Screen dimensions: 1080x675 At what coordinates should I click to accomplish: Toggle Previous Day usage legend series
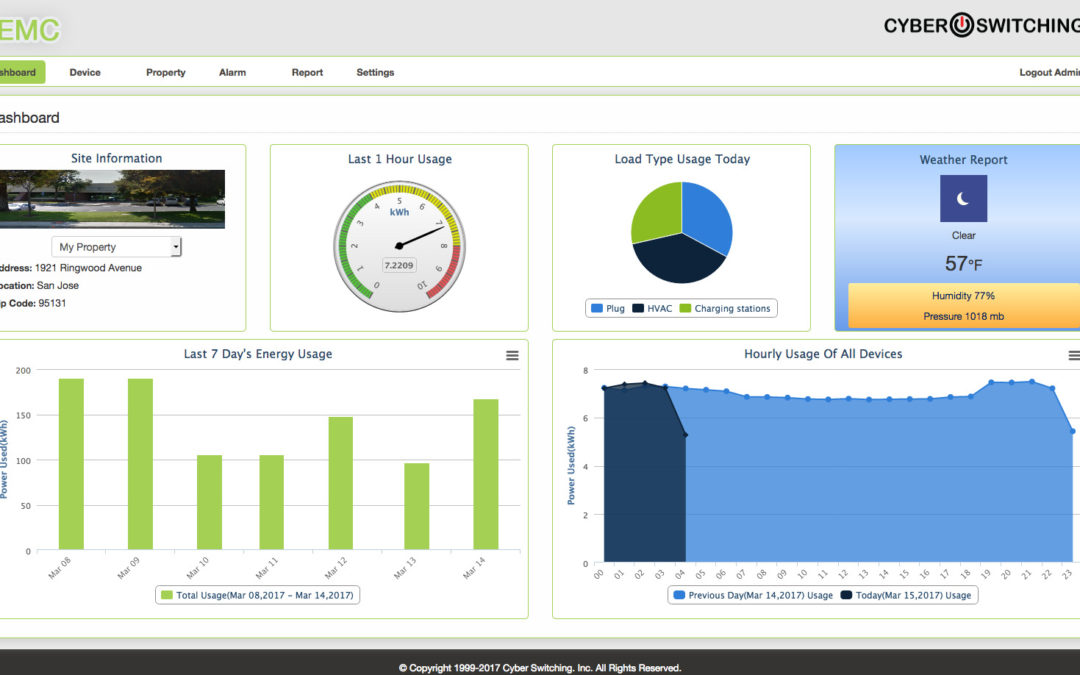(753, 595)
